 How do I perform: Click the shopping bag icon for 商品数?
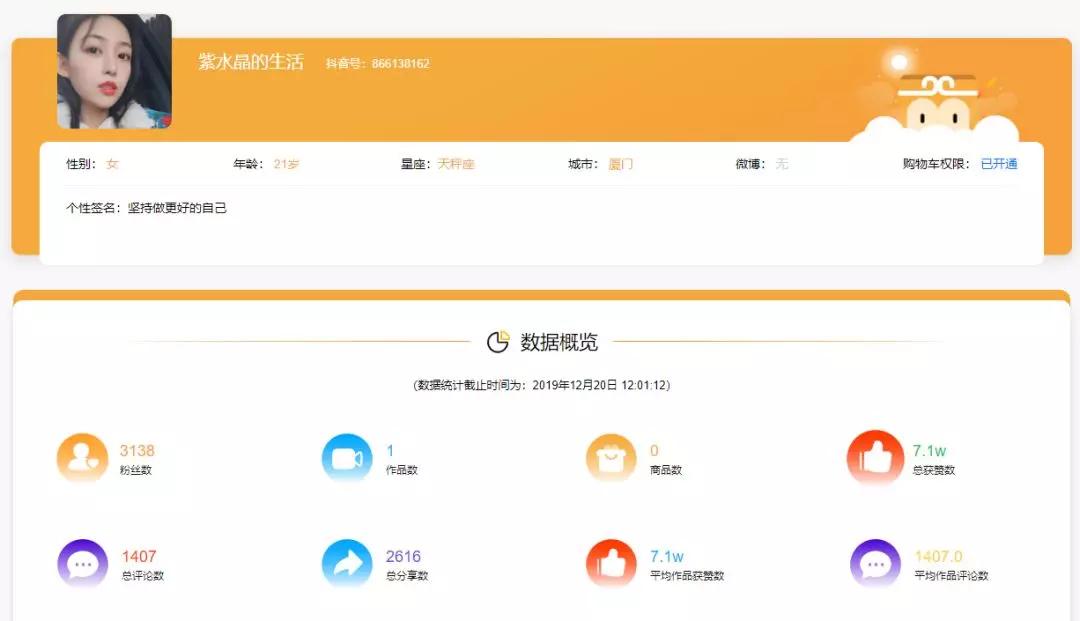610,458
